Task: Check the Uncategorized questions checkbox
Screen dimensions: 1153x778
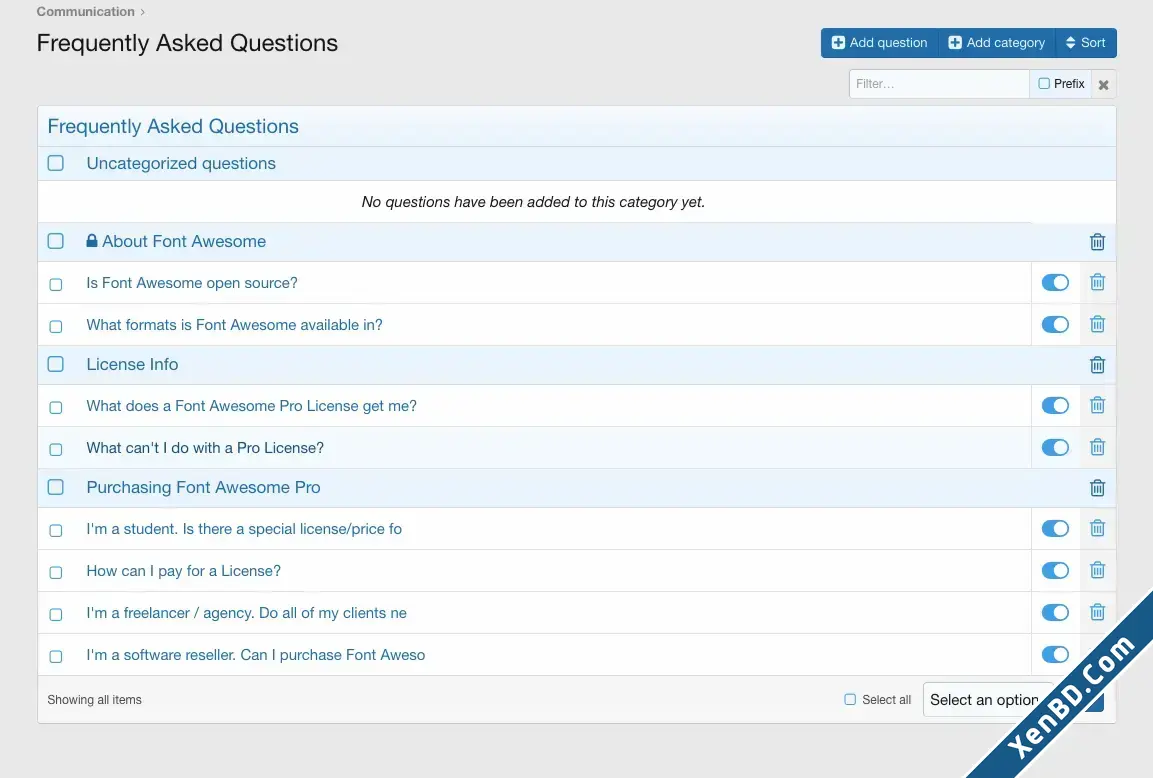Action: (56, 163)
